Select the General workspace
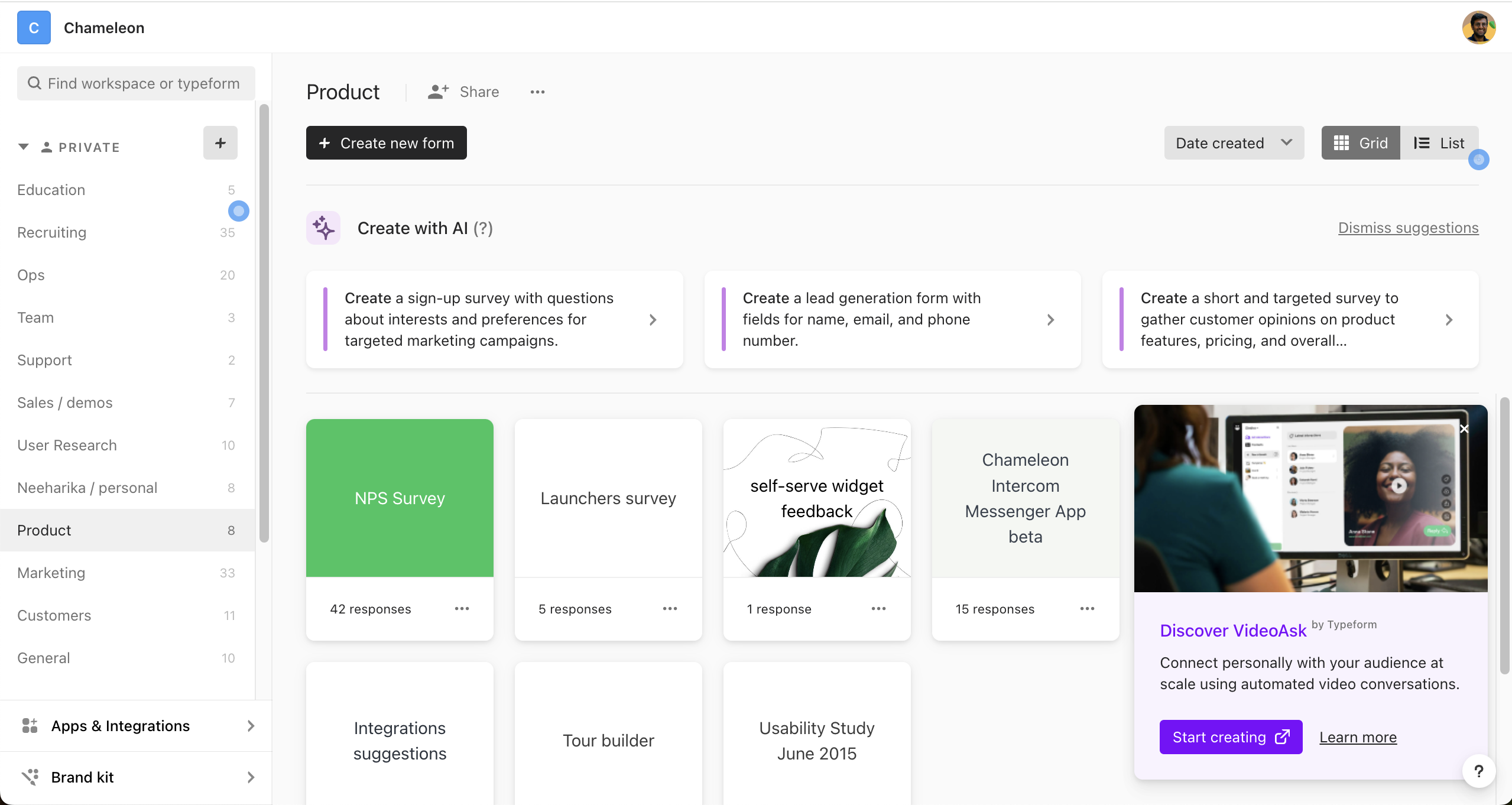The width and height of the screenshot is (1512, 805). point(127,658)
